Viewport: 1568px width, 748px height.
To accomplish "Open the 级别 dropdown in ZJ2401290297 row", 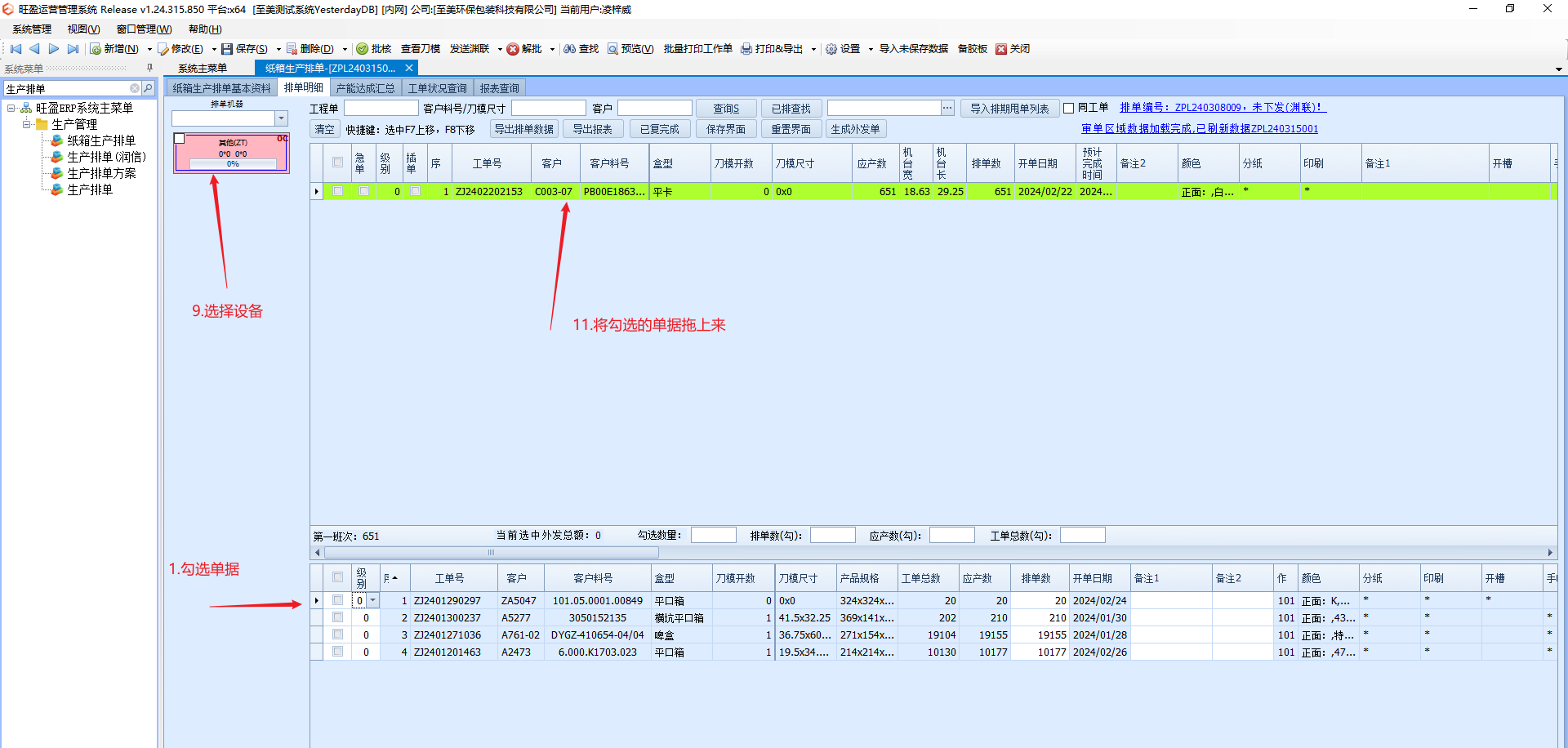I will coord(373,600).
